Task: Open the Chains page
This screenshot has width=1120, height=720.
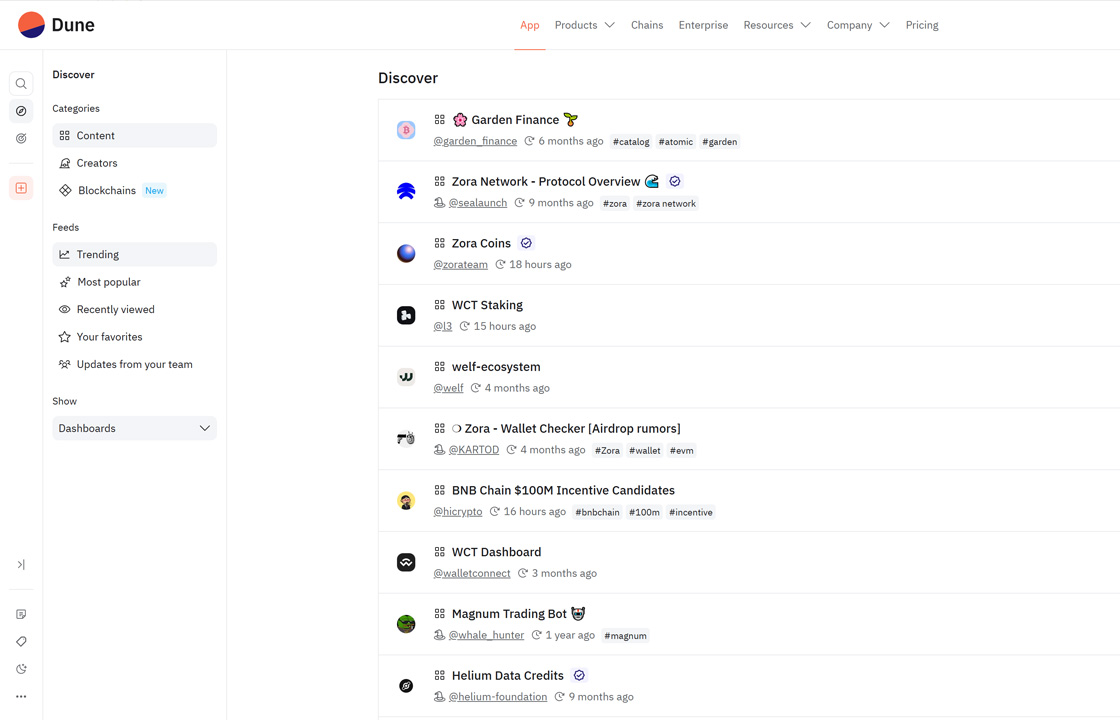Action: click(647, 25)
